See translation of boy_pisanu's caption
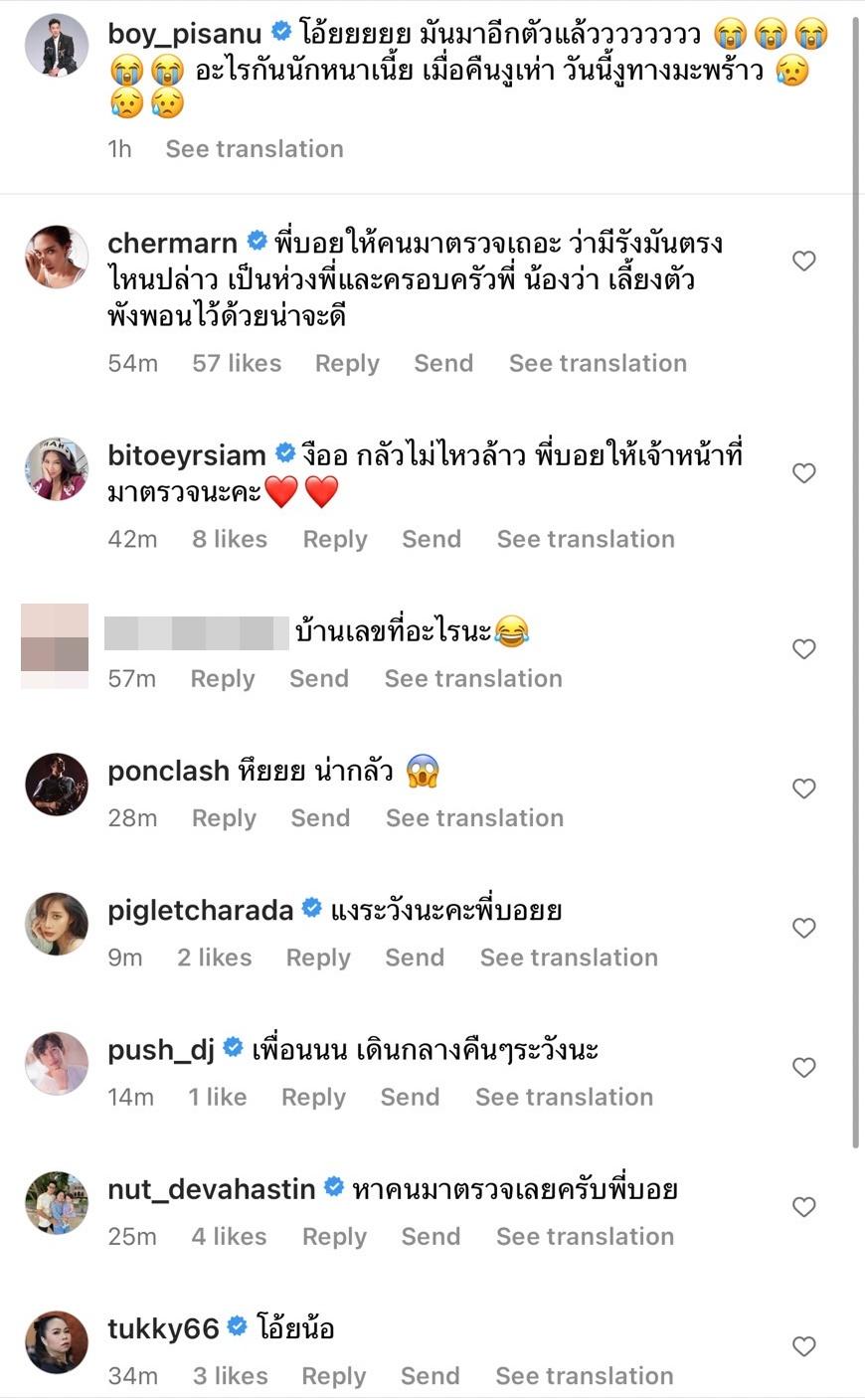 click(255, 149)
